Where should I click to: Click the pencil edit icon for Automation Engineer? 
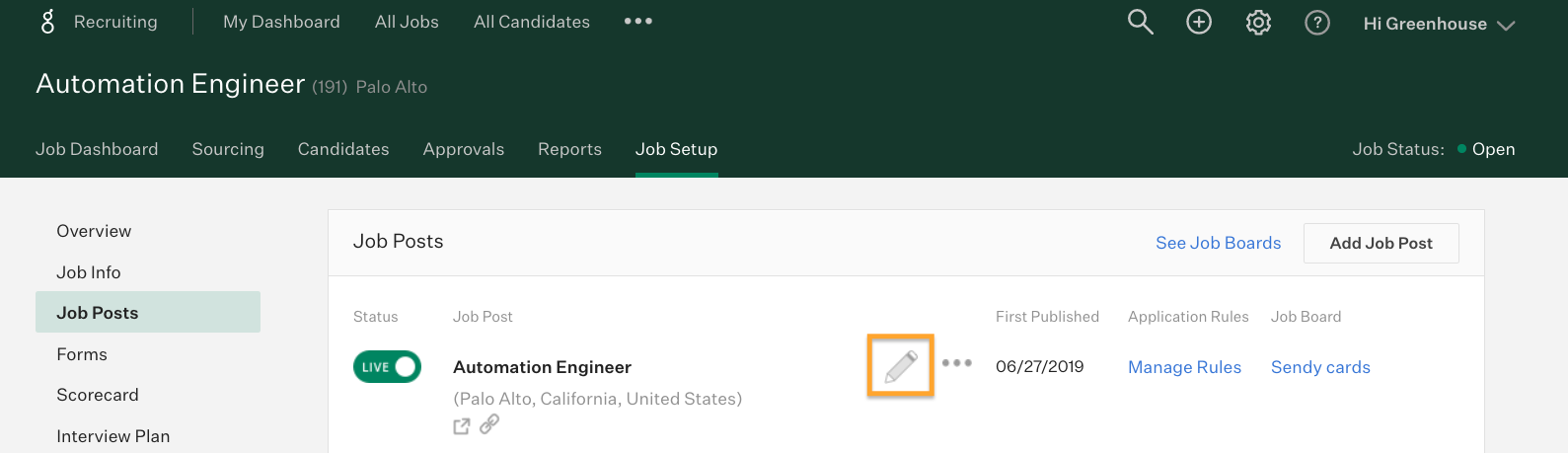pyautogui.click(x=901, y=366)
